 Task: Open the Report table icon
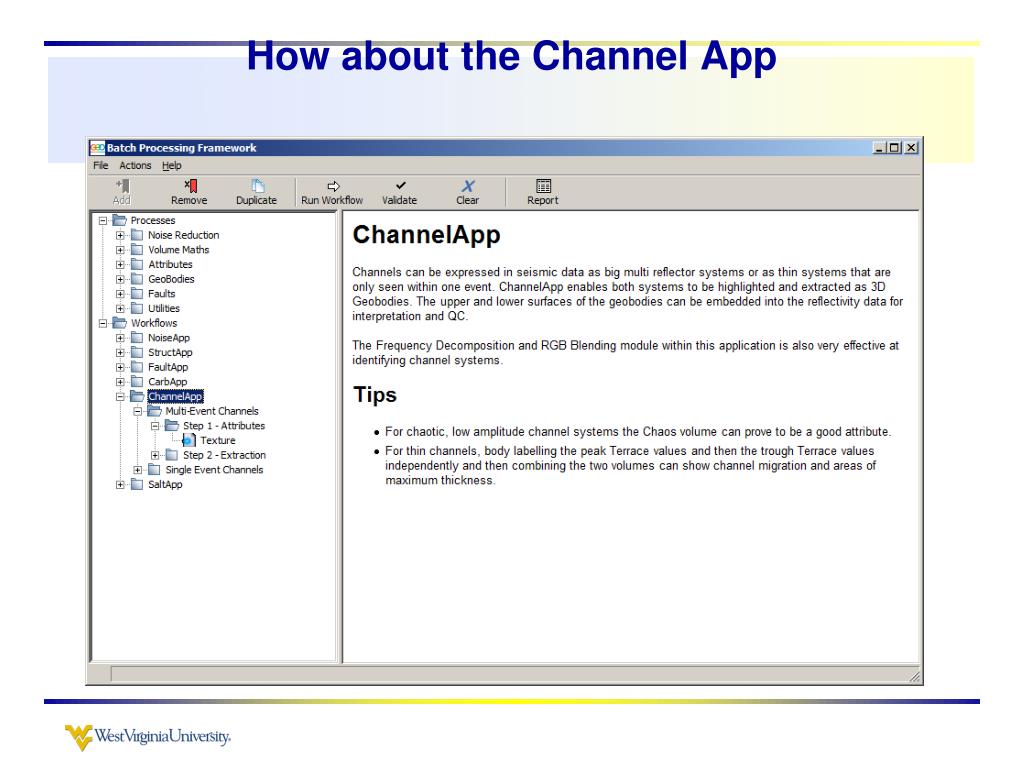point(543,186)
